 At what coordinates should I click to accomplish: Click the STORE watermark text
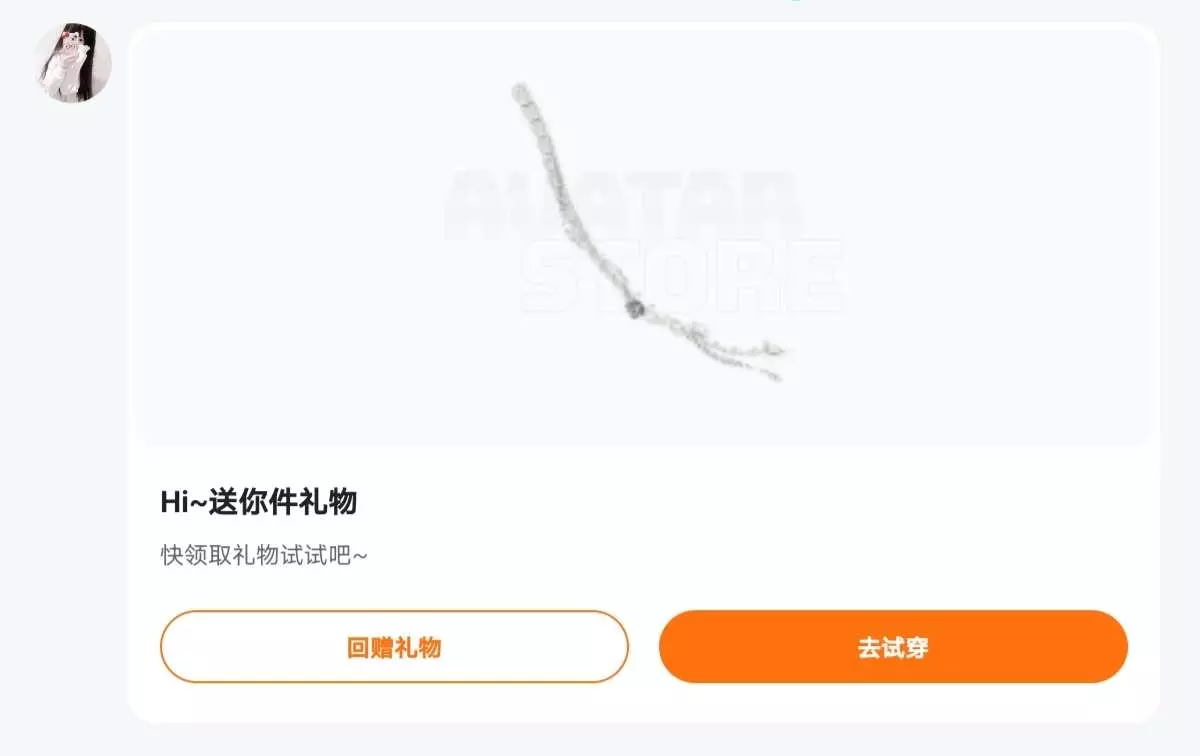coord(682,277)
